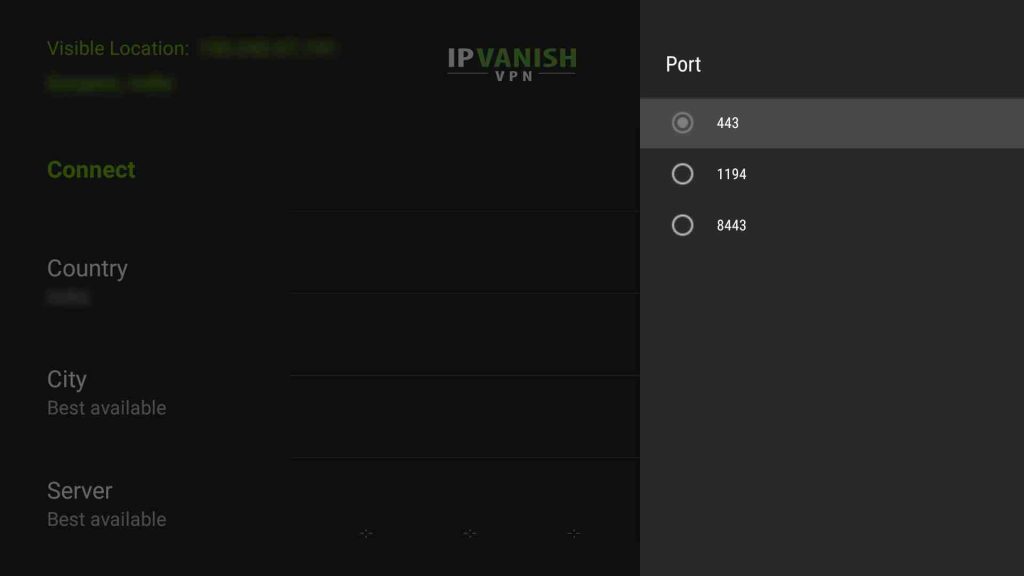
Task: Select the 1194 port radio button
Action: tap(682, 174)
